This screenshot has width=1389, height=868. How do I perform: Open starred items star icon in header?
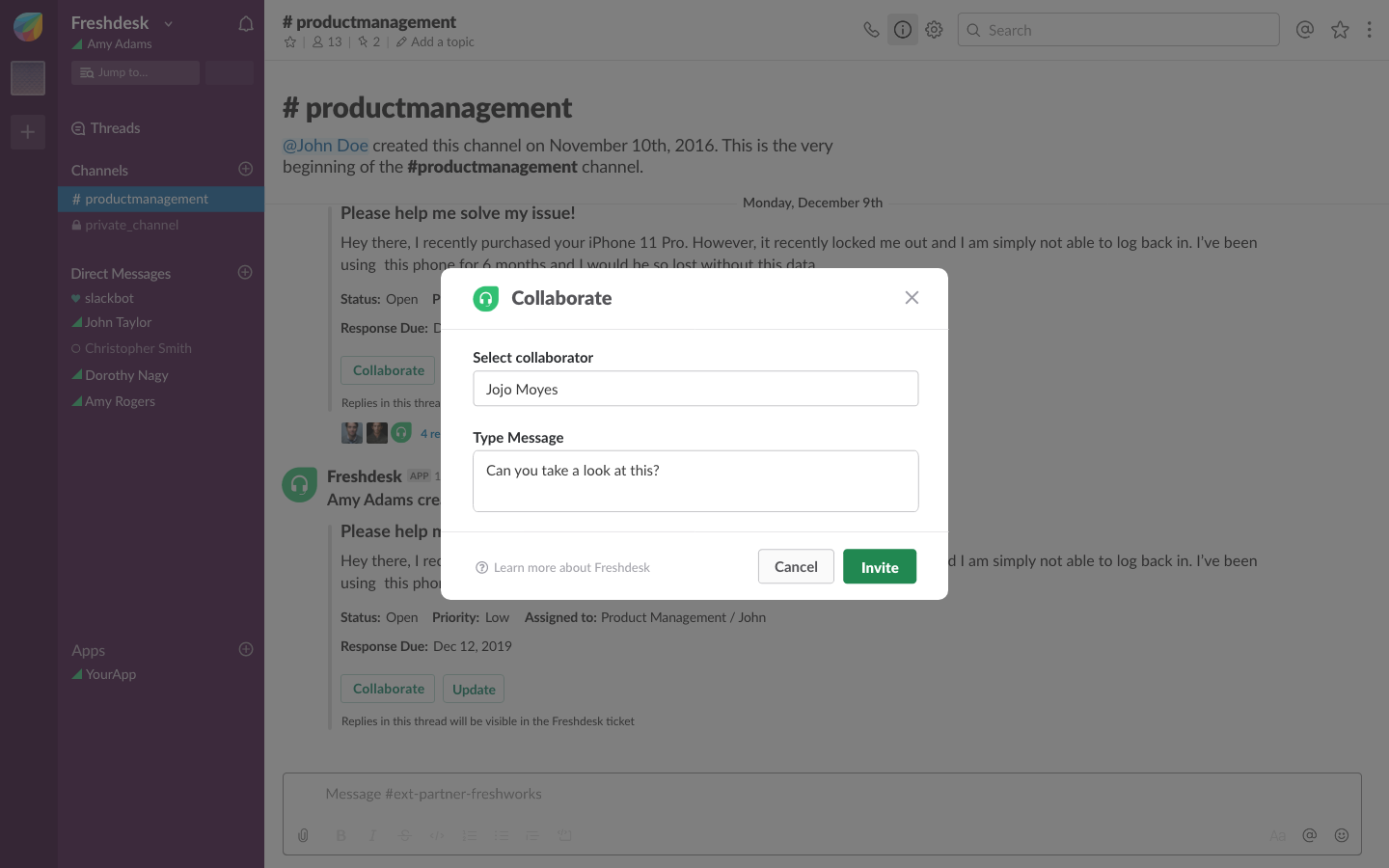[1340, 30]
